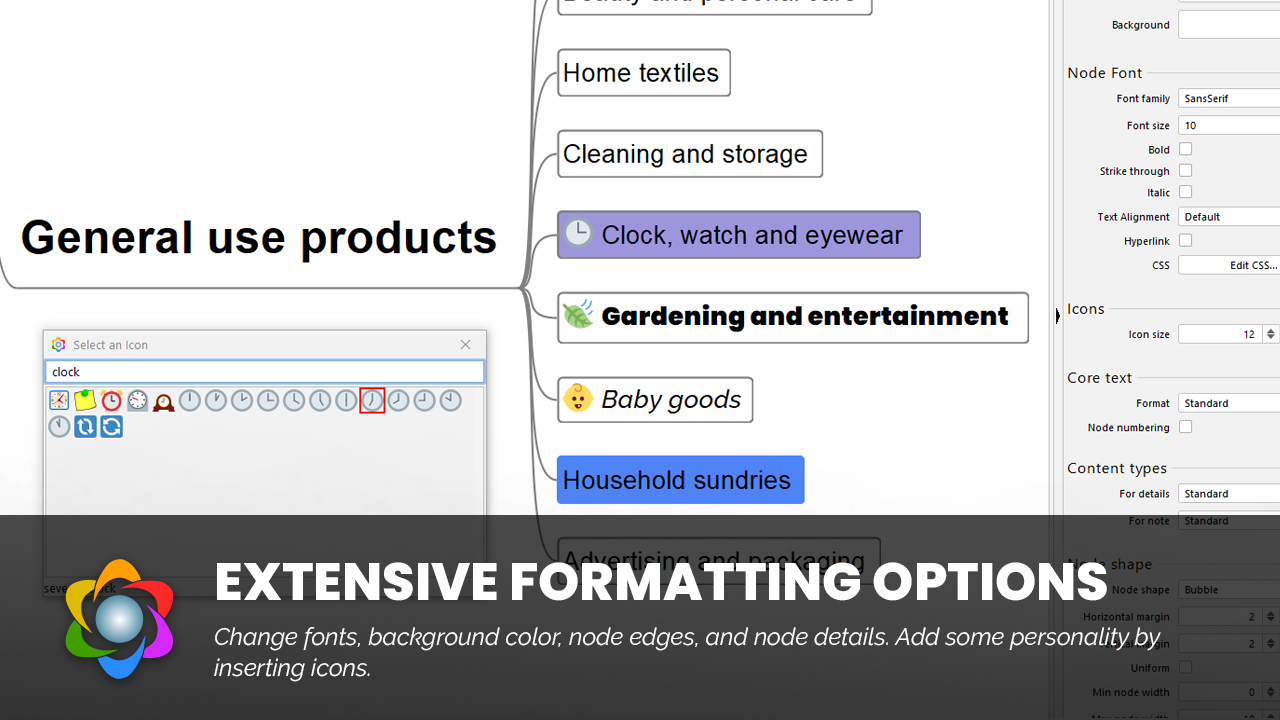Click the icon search field containing 'clock'
The image size is (1280, 720).
pyautogui.click(x=264, y=372)
